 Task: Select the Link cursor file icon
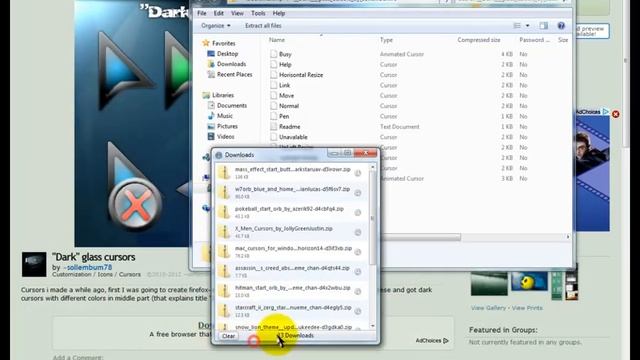click(273, 85)
